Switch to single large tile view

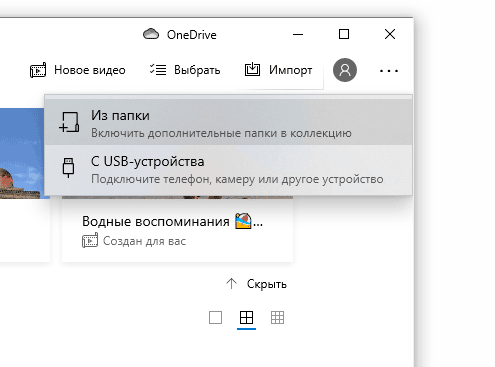(x=215, y=318)
